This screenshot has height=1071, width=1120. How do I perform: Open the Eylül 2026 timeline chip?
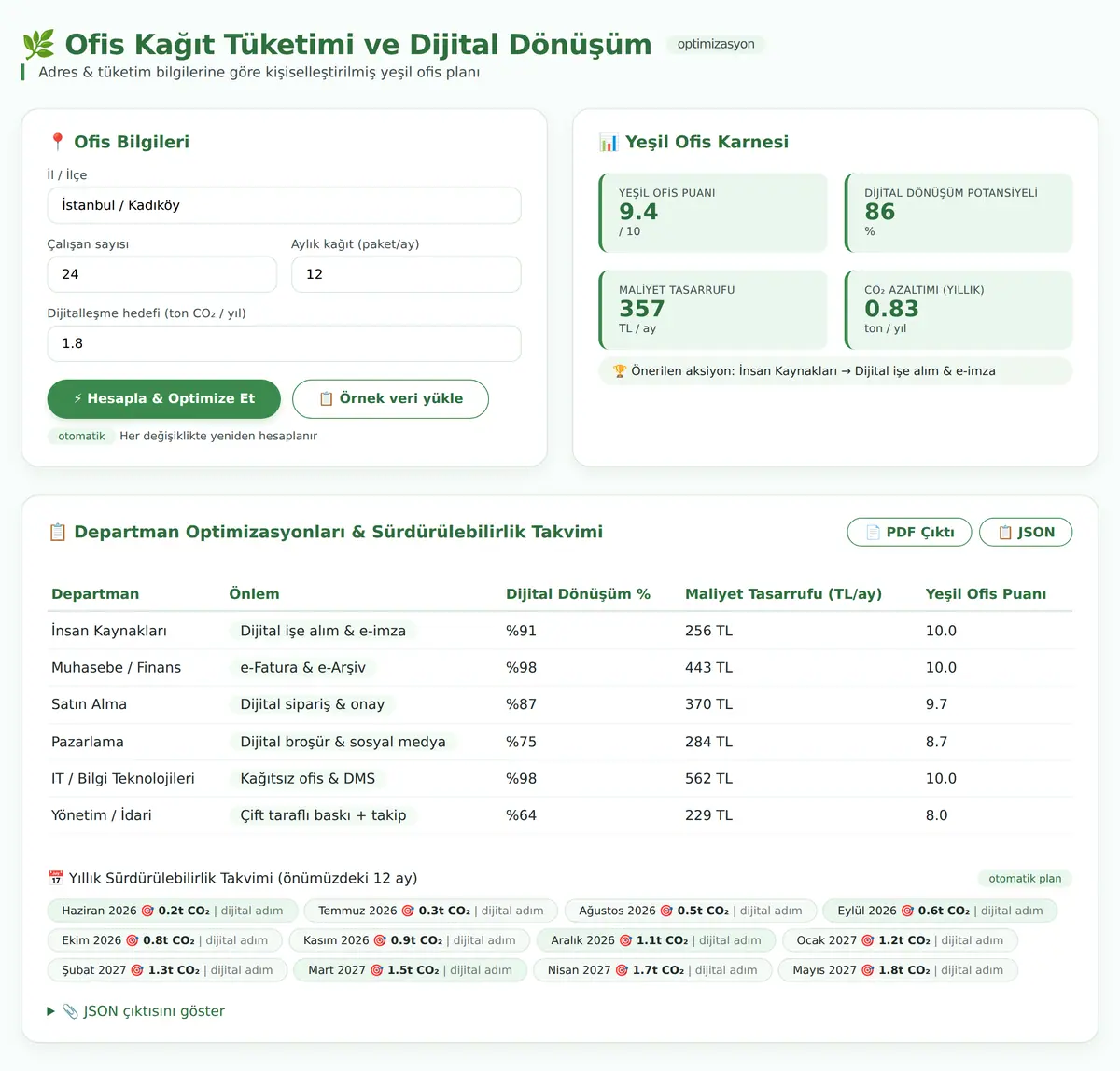940,911
